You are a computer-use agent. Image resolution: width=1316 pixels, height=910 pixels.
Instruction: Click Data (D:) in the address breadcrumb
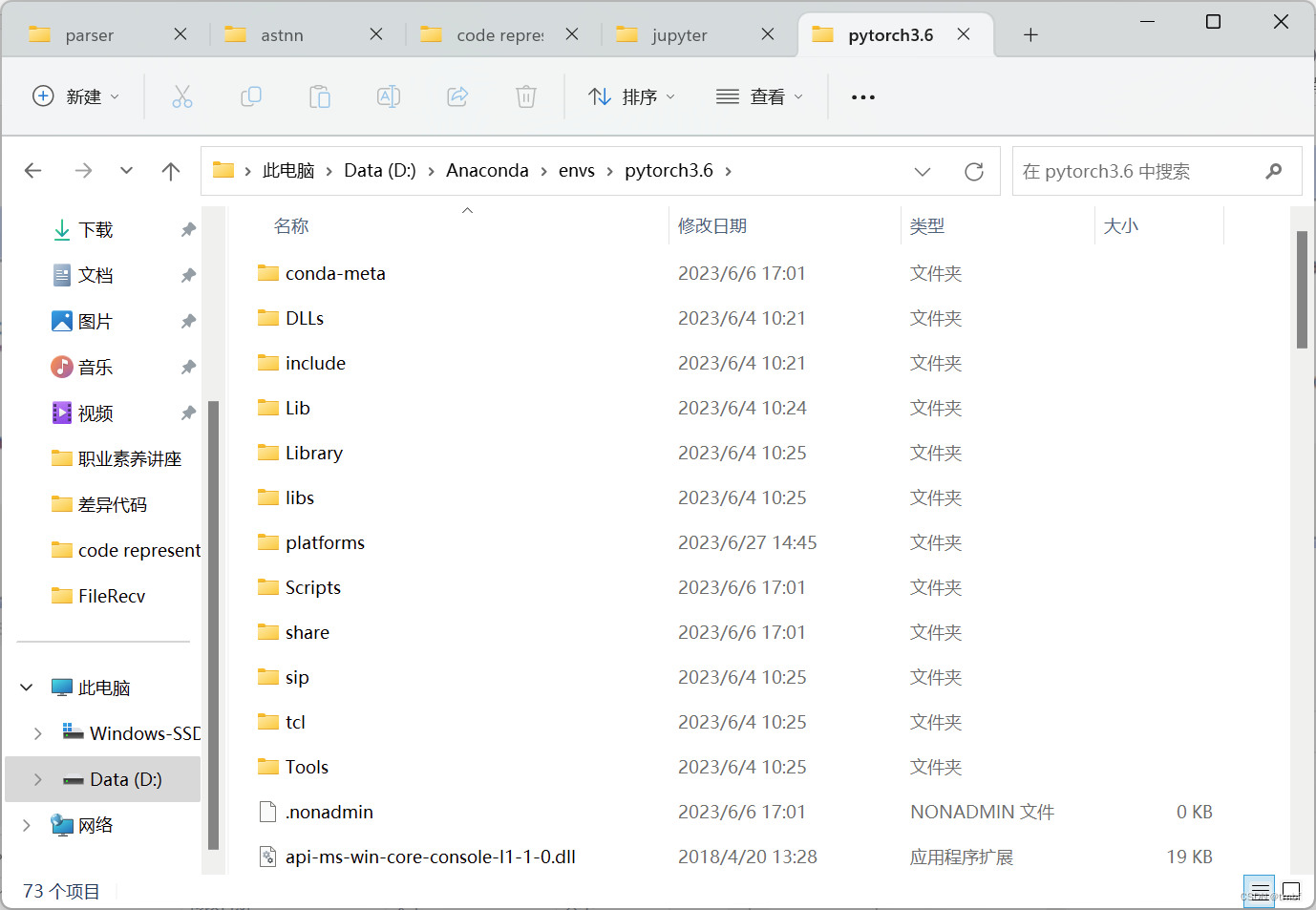380,171
